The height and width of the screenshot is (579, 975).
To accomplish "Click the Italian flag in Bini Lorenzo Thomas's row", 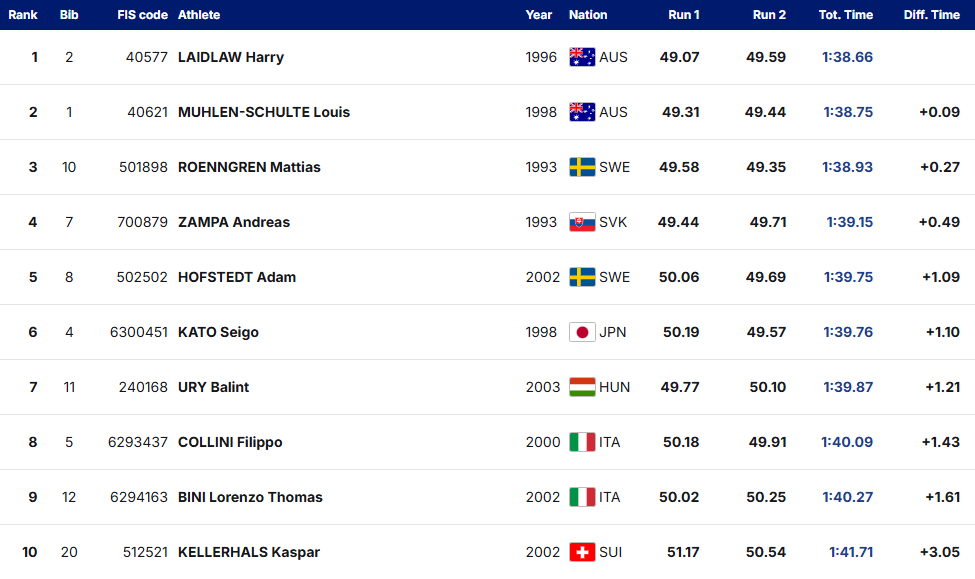I will [582, 497].
